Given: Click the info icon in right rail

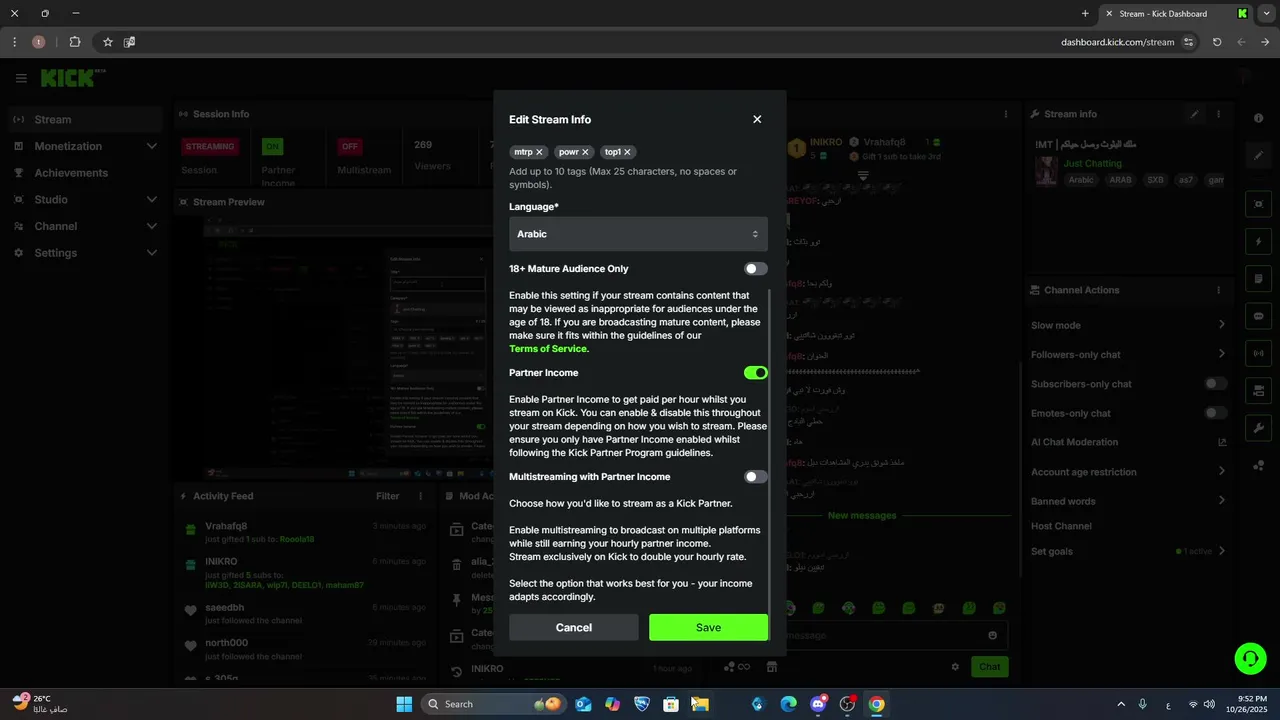Looking at the screenshot, I should [x=1259, y=118].
